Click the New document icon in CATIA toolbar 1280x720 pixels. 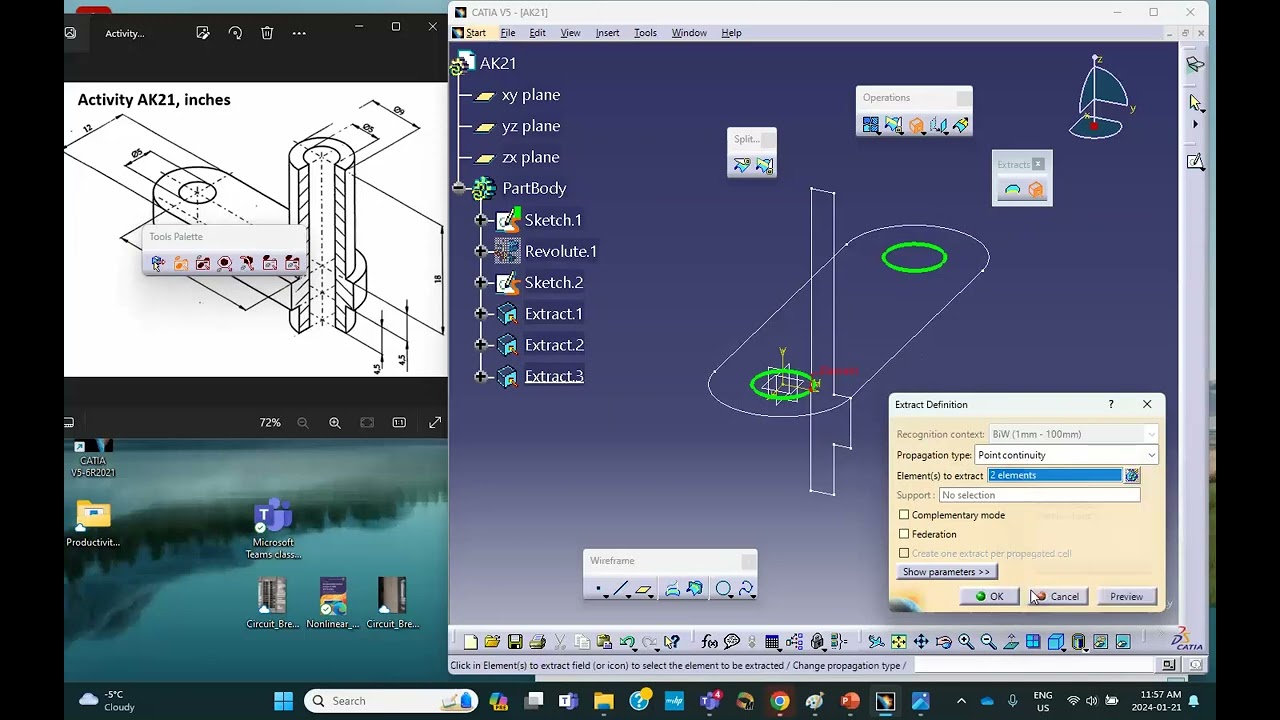coord(470,642)
